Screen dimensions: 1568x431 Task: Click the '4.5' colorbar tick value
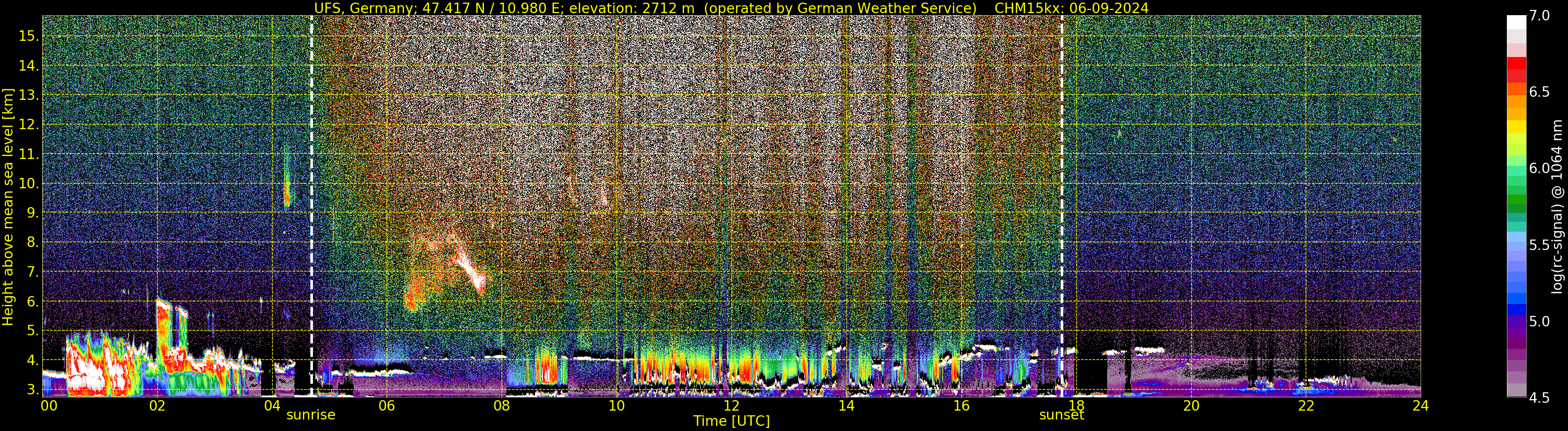coord(1540,398)
